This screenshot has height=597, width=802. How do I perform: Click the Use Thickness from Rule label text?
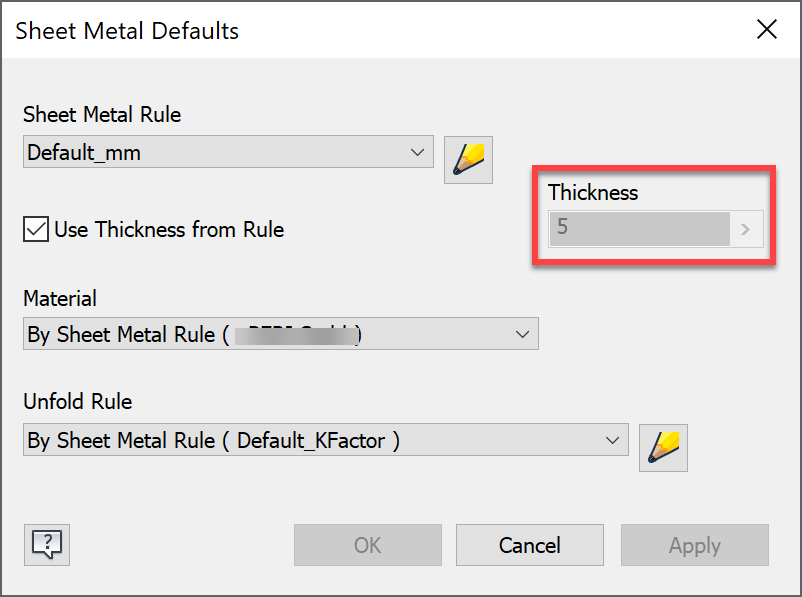[168, 230]
